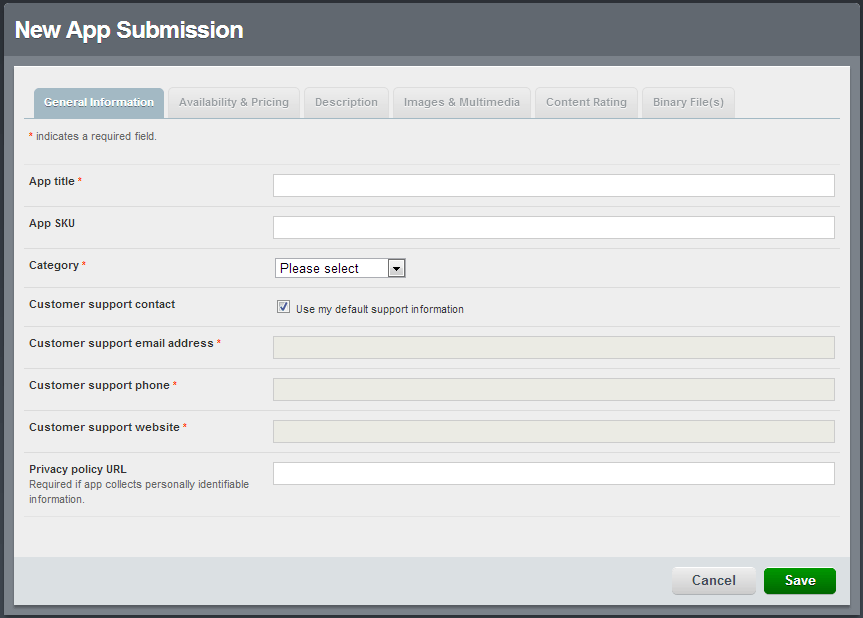Open the Availability & Pricing tab

[x=234, y=103]
